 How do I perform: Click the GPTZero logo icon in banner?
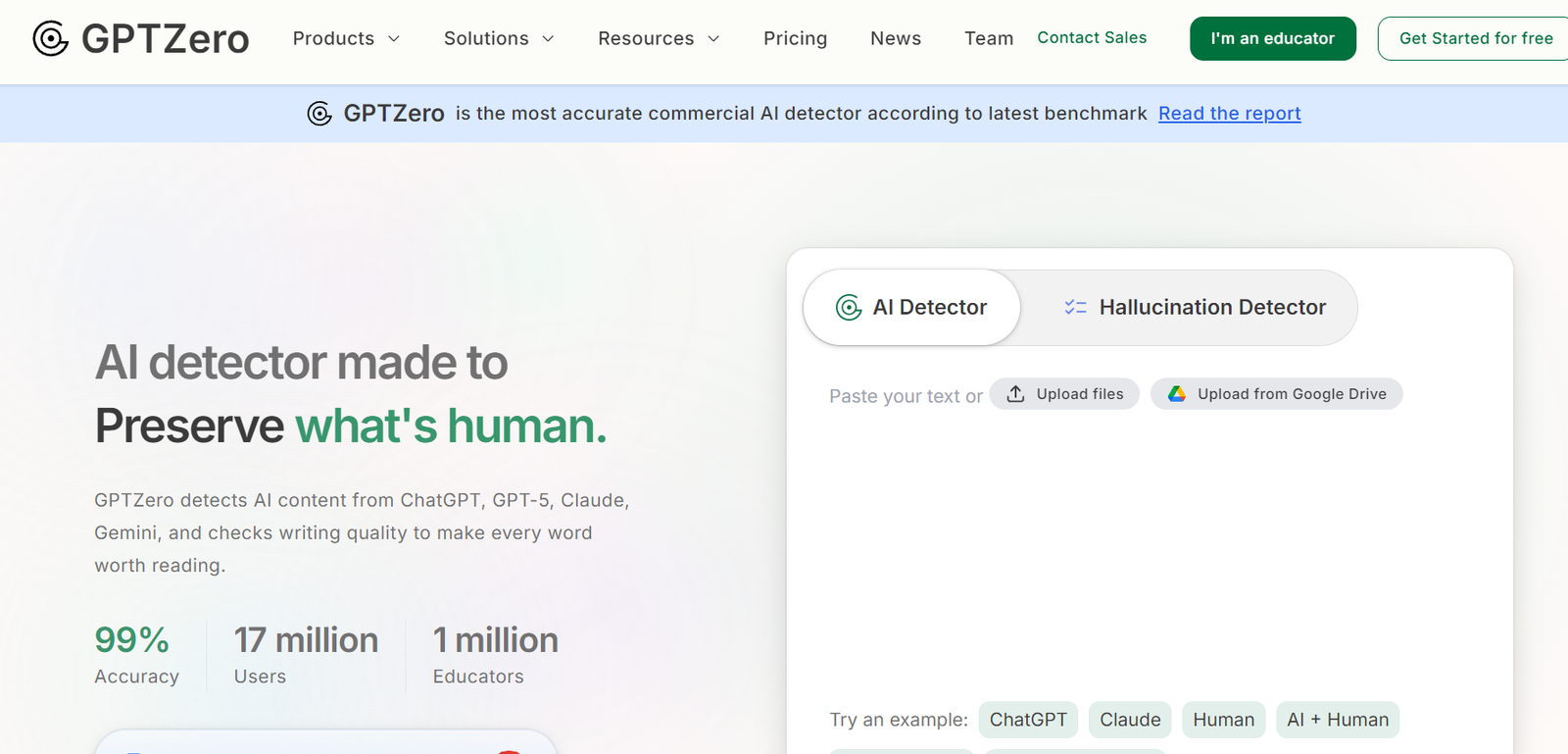coord(319,114)
